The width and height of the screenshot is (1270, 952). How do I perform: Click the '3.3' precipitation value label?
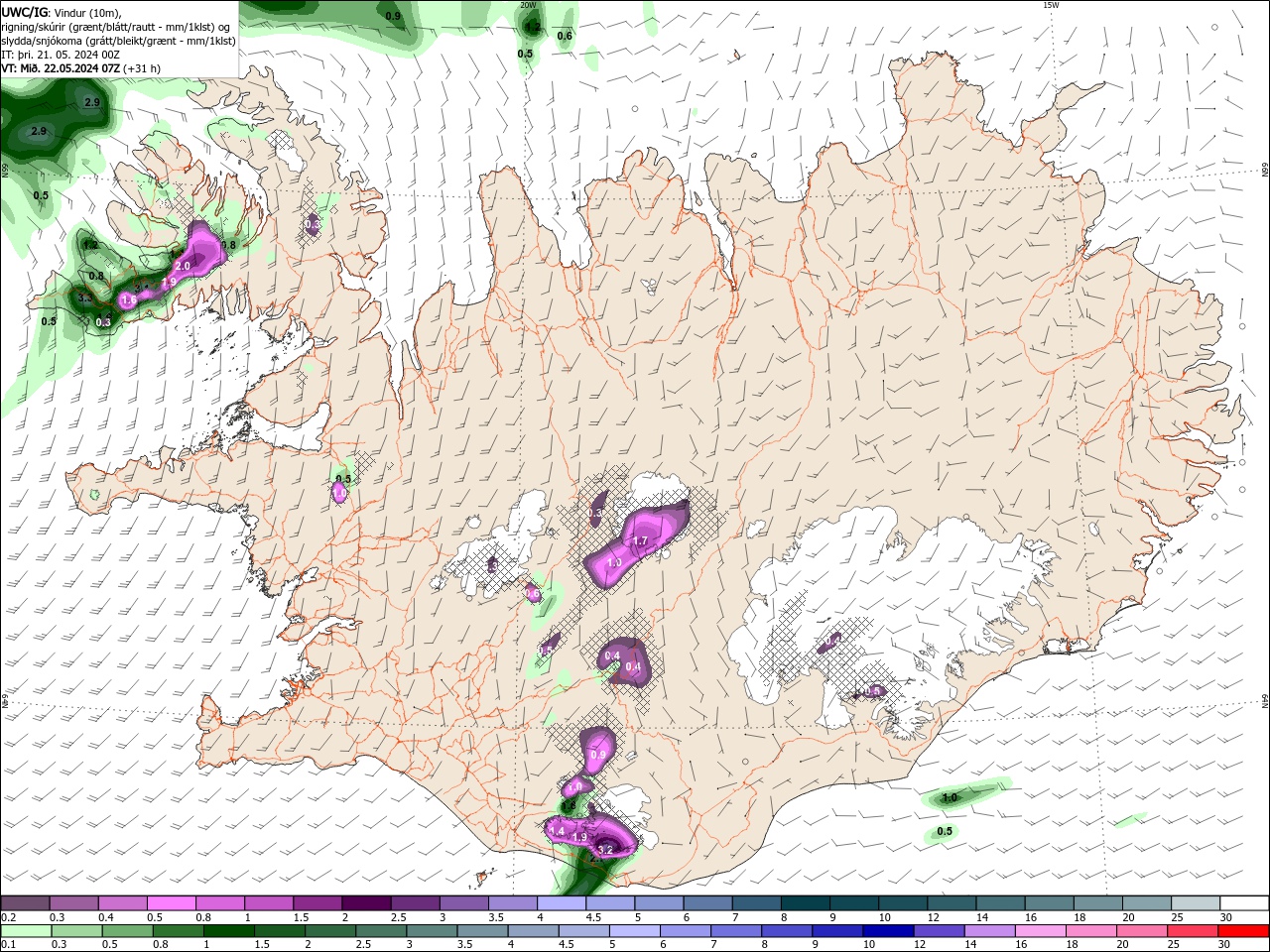pyautogui.click(x=85, y=297)
